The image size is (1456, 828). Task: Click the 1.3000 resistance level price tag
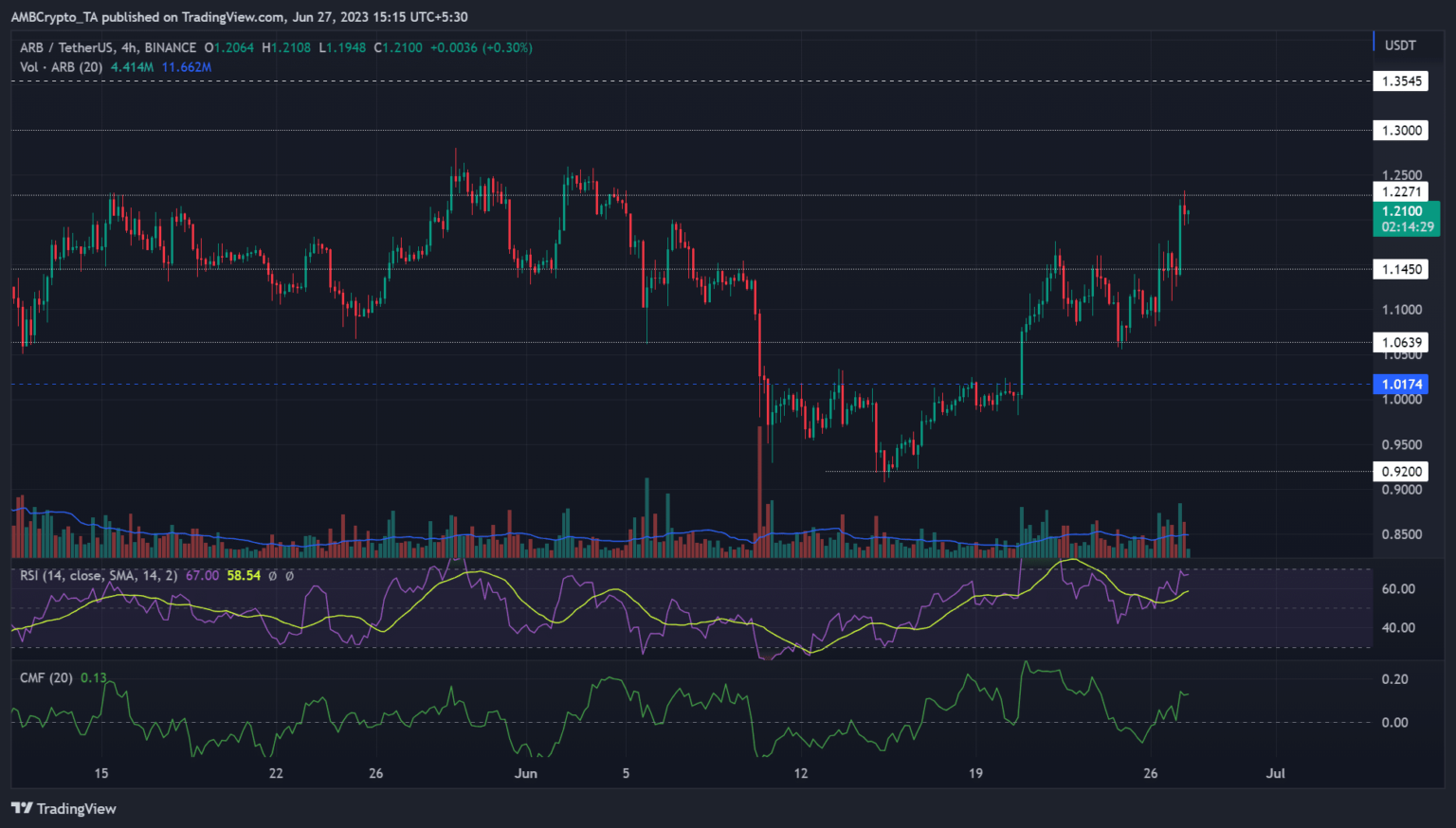tap(1401, 131)
